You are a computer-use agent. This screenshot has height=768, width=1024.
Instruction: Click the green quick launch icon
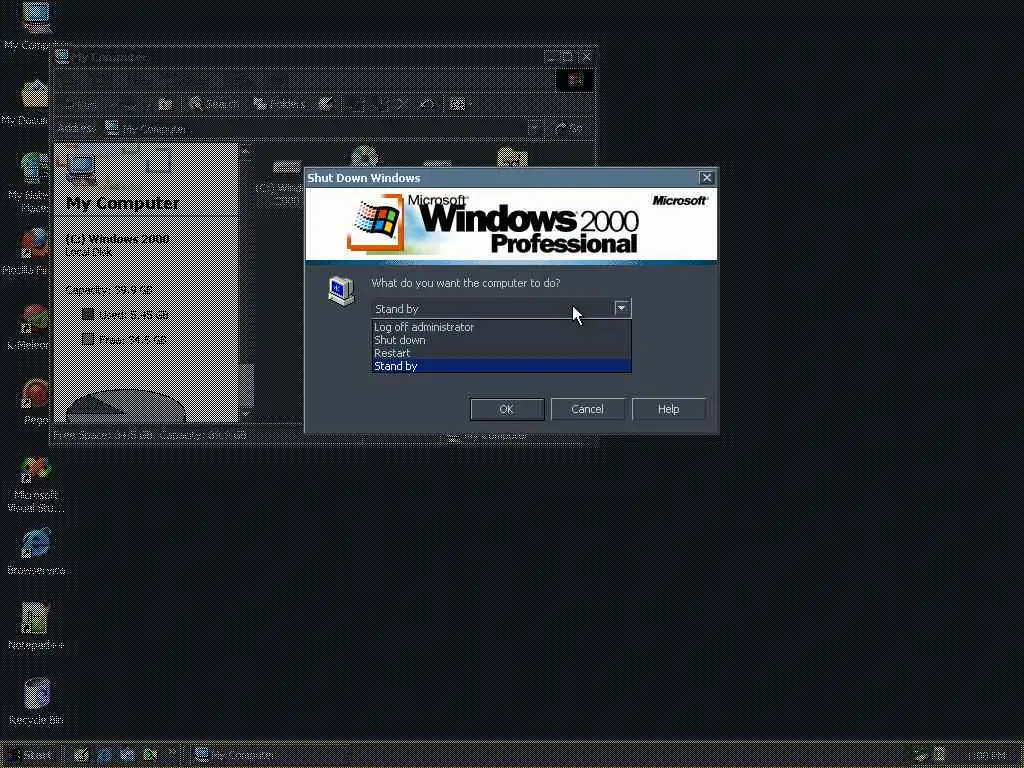click(x=150, y=755)
